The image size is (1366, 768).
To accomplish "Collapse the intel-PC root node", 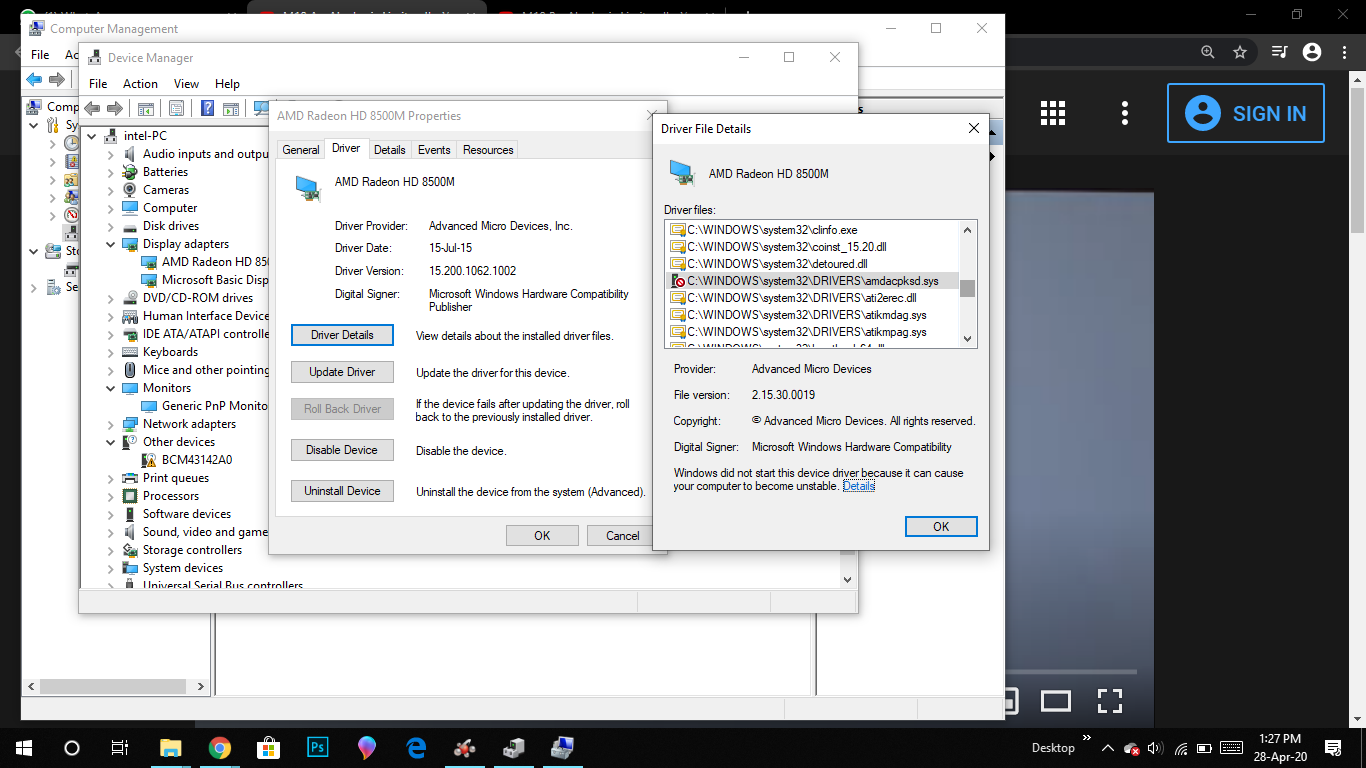I will pyautogui.click(x=92, y=136).
